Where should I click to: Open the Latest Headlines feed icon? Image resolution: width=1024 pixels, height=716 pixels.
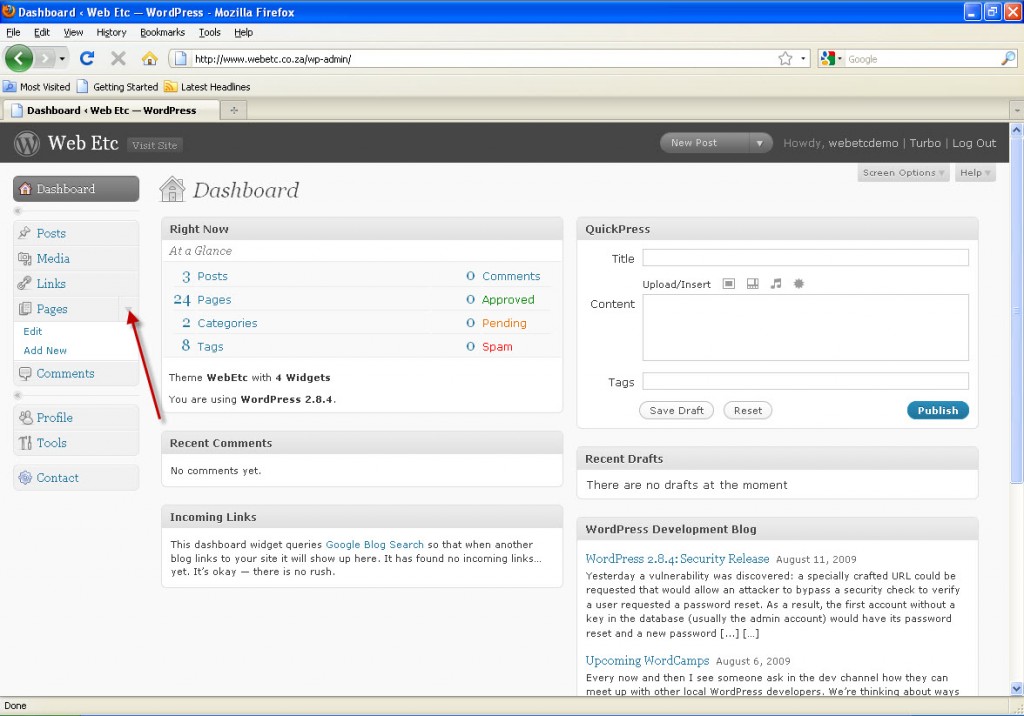(x=170, y=86)
